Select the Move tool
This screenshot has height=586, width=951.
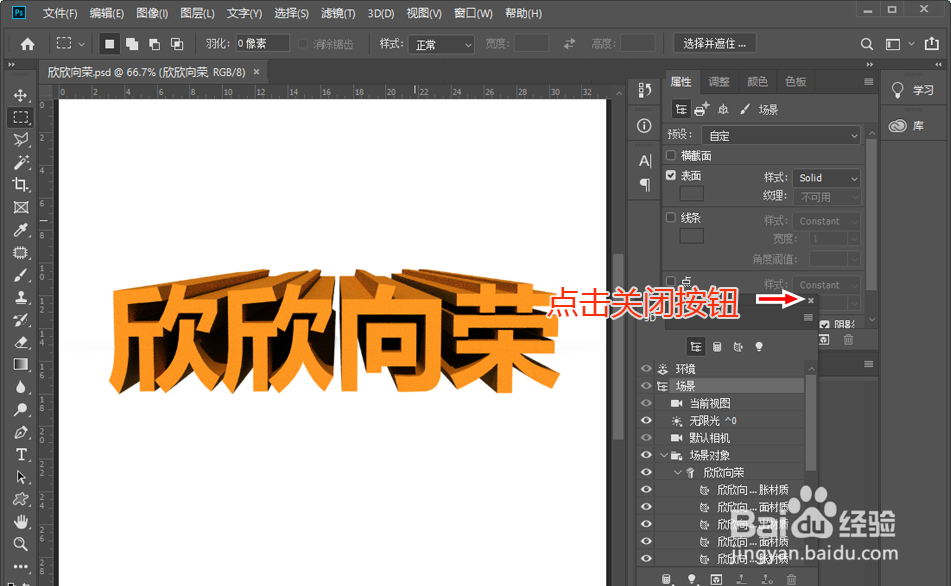coord(20,96)
